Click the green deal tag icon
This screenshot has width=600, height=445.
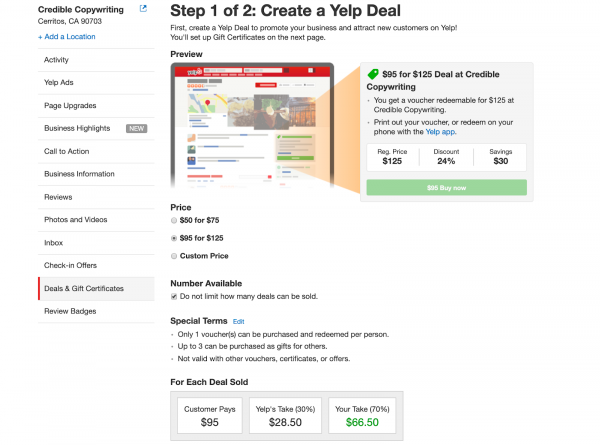pos(373,74)
